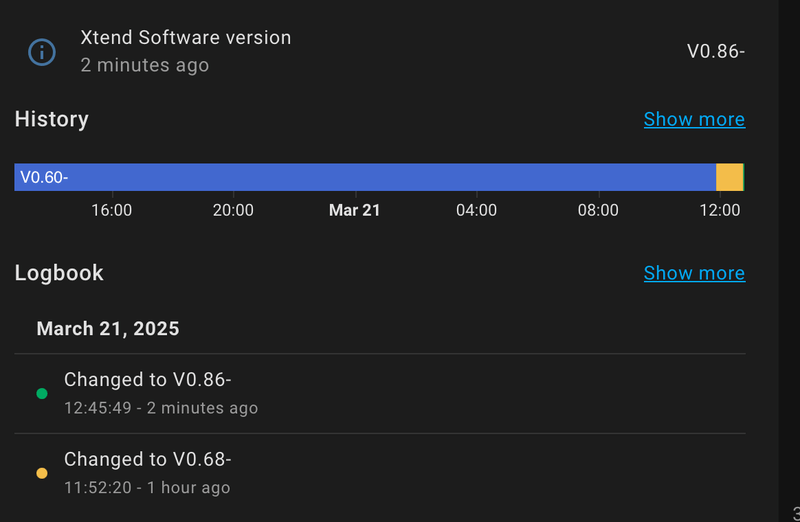Click the 08:00 label on the timeline
800x522 pixels.
pos(598,210)
